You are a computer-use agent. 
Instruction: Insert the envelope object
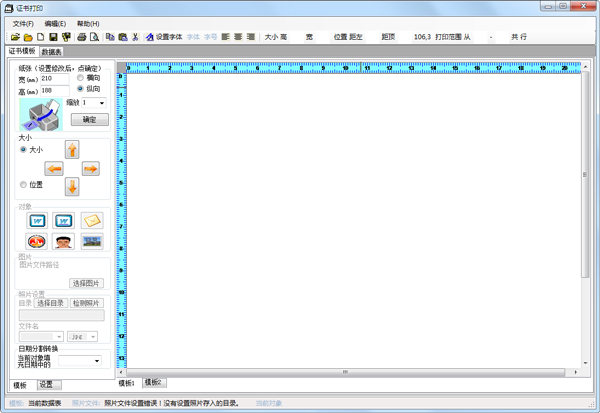click(92, 220)
